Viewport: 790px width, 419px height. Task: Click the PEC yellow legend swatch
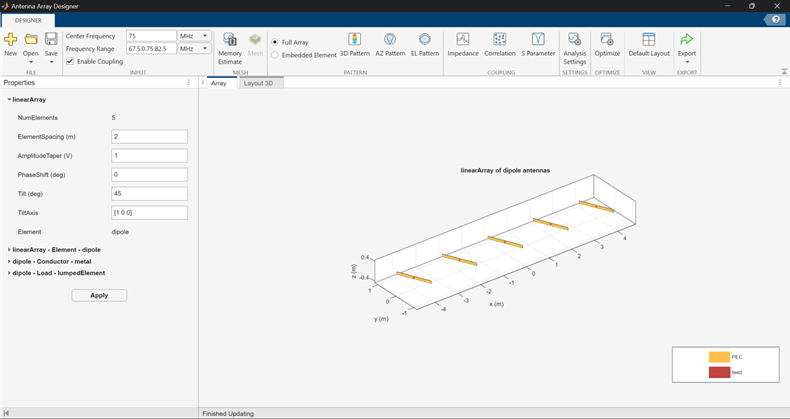719,356
